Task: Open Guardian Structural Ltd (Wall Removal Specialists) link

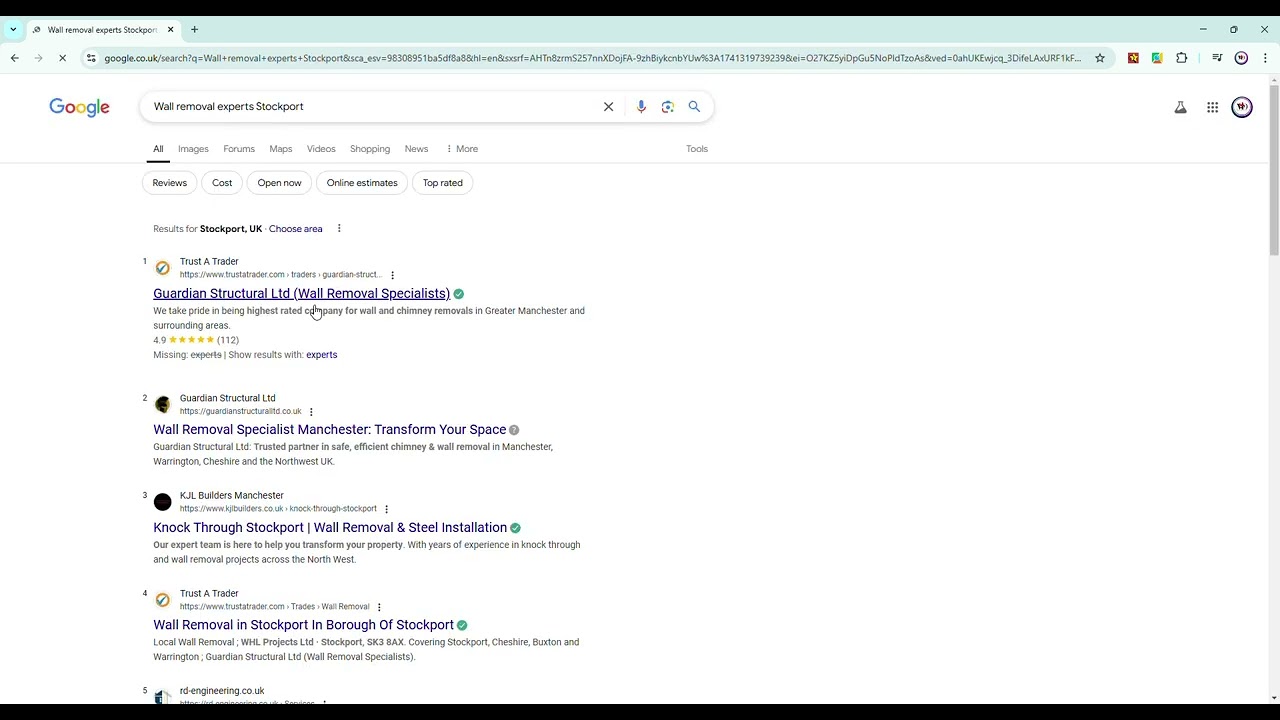Action: (301, 294)
